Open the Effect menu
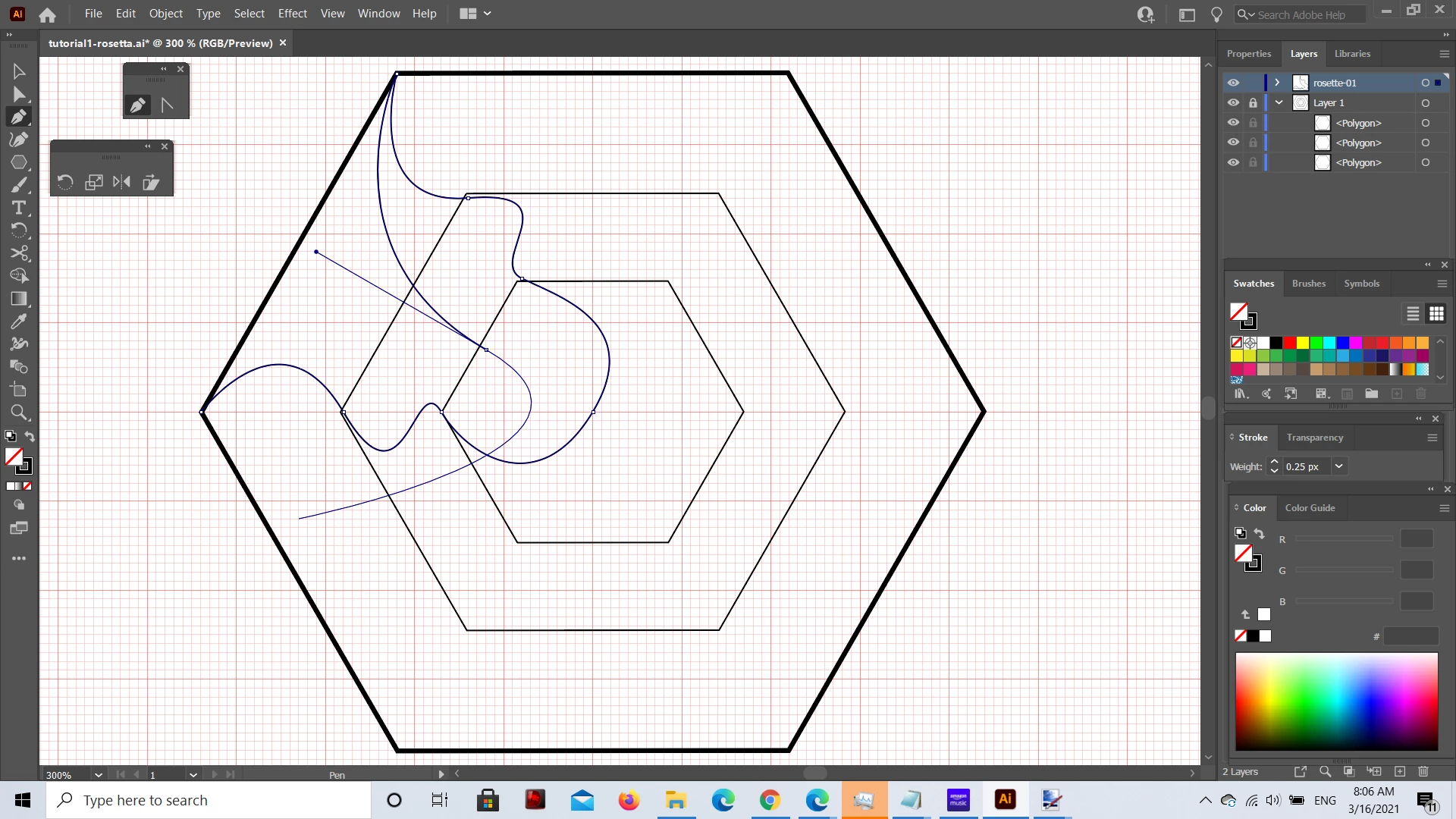This screenshot has height=819, width=1456. [x=292, y=14]
